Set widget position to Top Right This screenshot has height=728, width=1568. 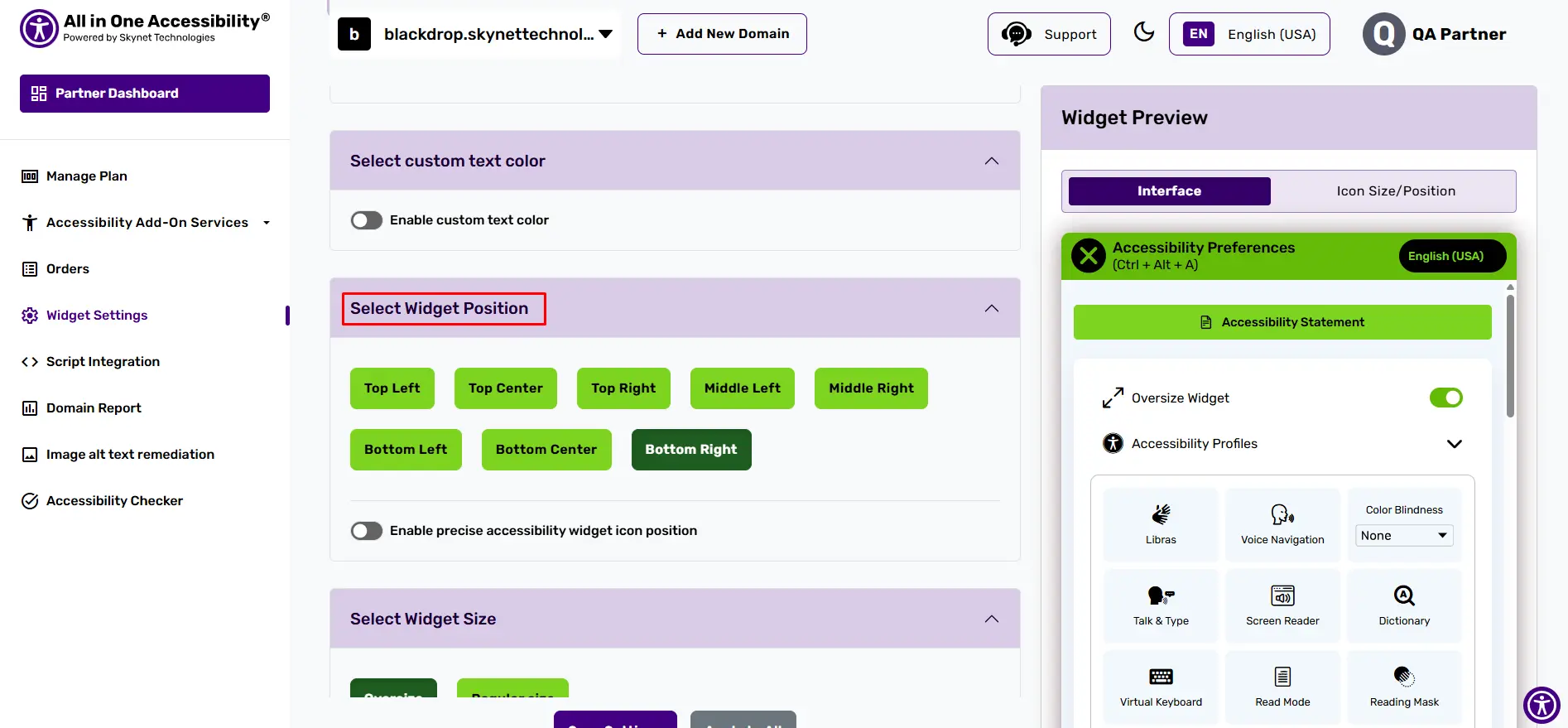pos(623,388)
